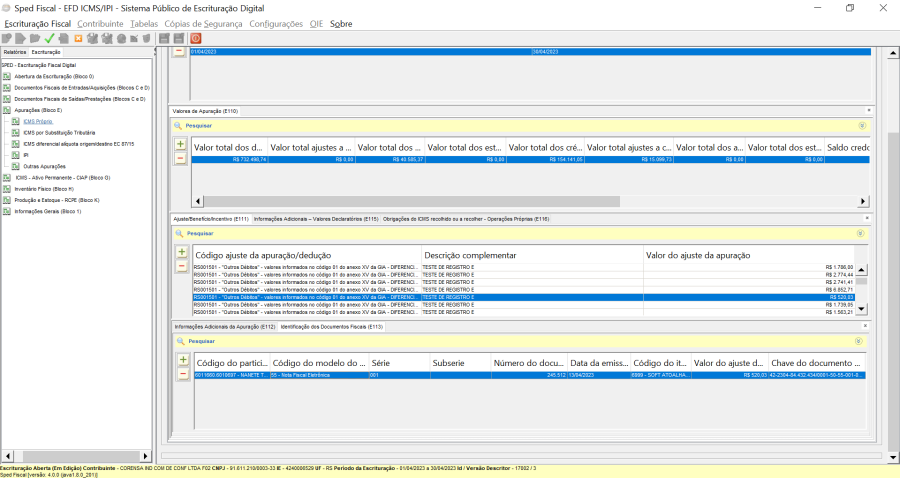Screen dimensions: 900x478
Task: Click minus button beside the 01/04/2023 period row
Action: click(x=179, y=51)
